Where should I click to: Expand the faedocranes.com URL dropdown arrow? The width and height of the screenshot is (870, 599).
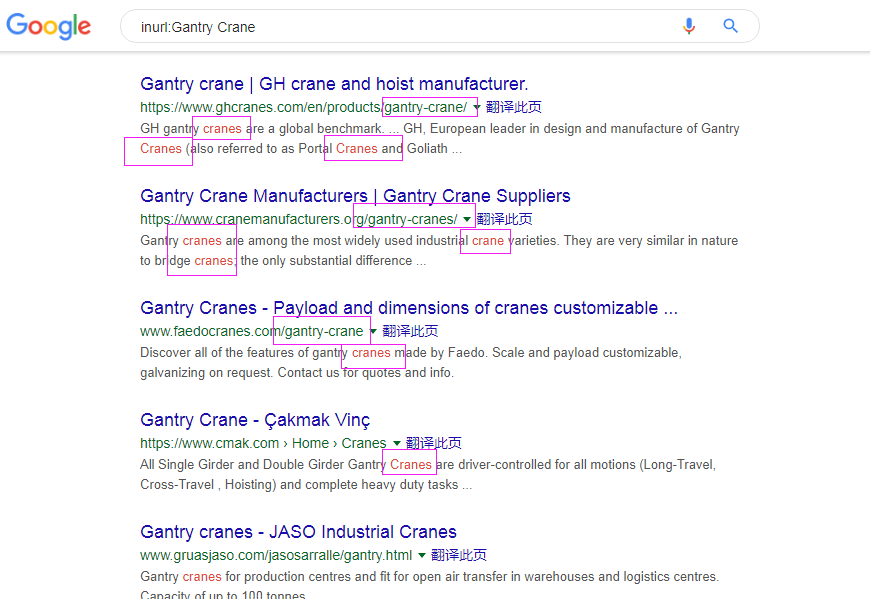373,331
